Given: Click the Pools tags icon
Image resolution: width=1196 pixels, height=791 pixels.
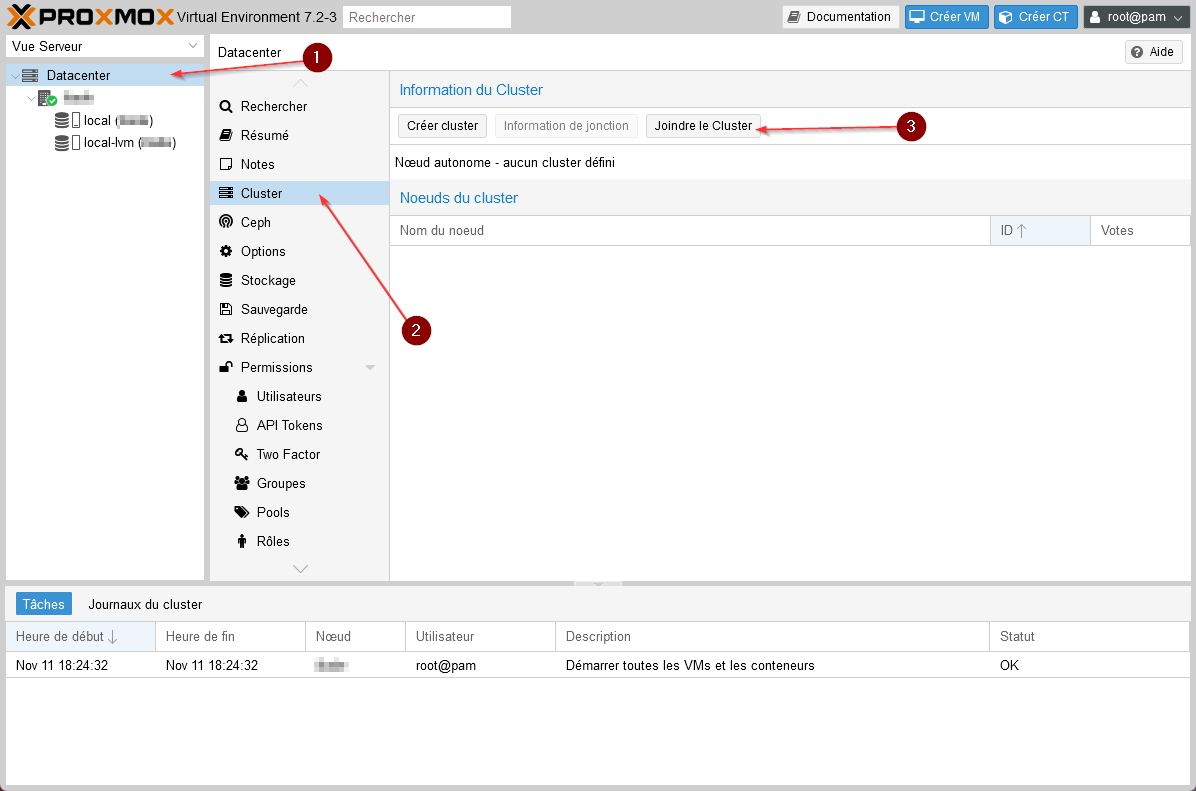Looking at the screenshot, I should (x=241, y=512).
